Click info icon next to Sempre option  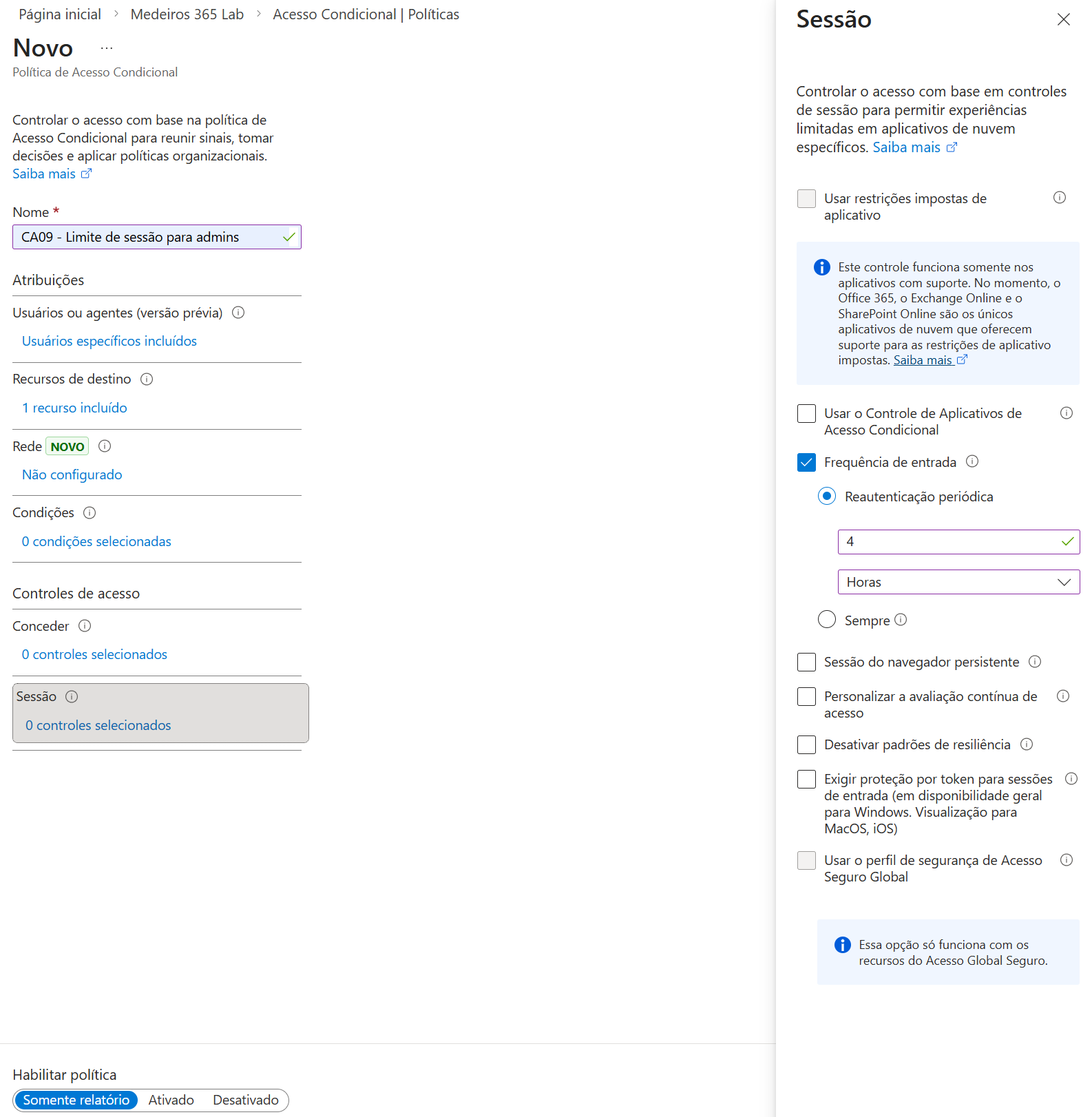[901, 620]
